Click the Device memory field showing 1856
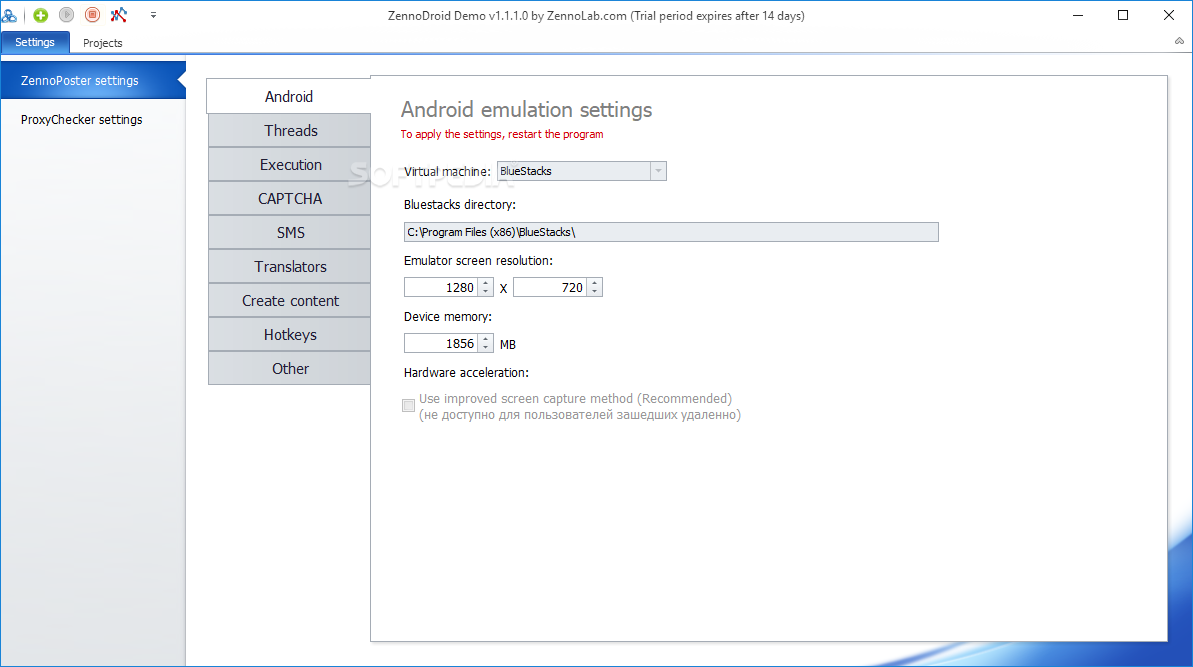The height and width of the screenshot is (667, 1193). [441, 344]
